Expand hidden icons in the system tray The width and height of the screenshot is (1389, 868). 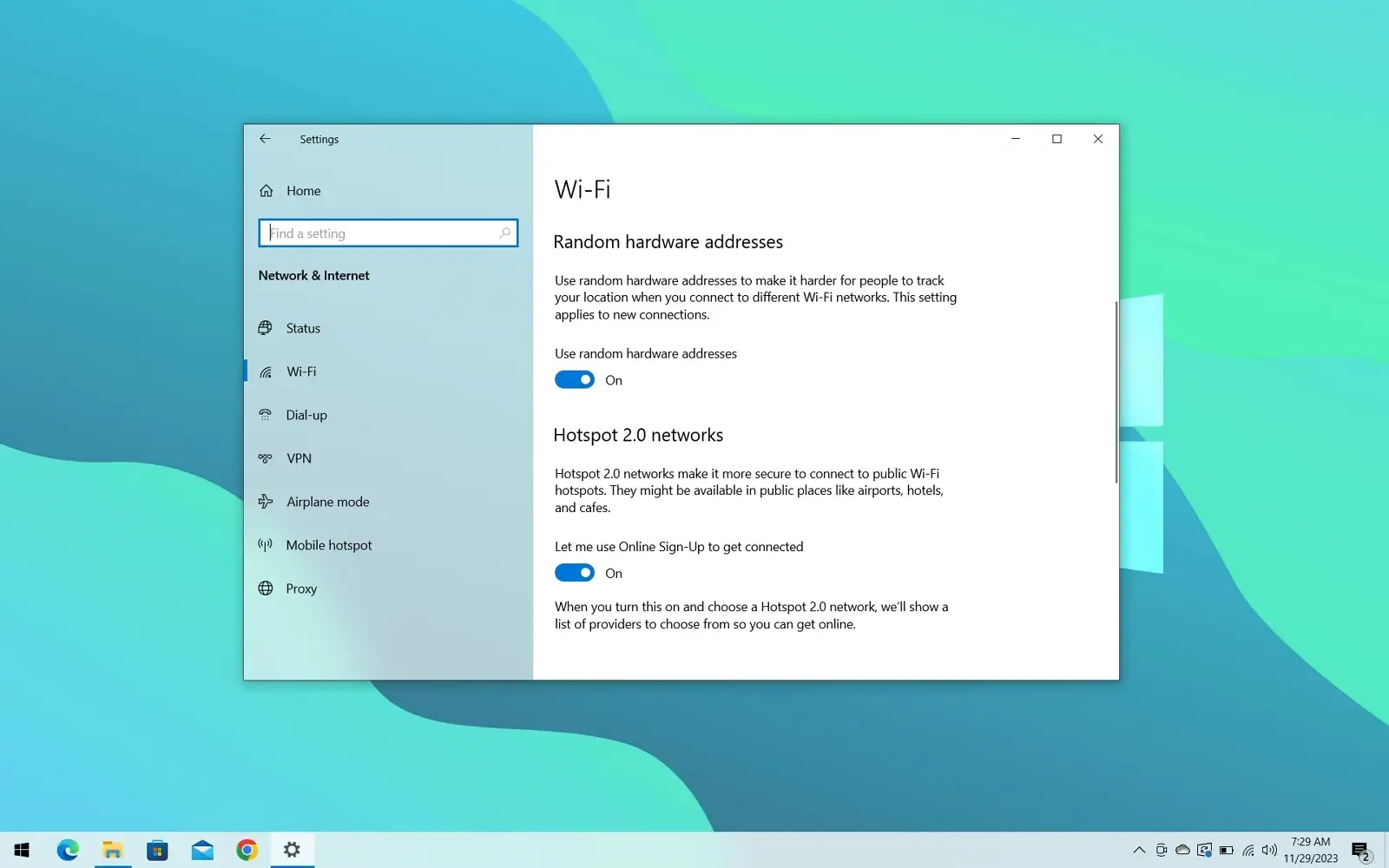coord(1138,850)
